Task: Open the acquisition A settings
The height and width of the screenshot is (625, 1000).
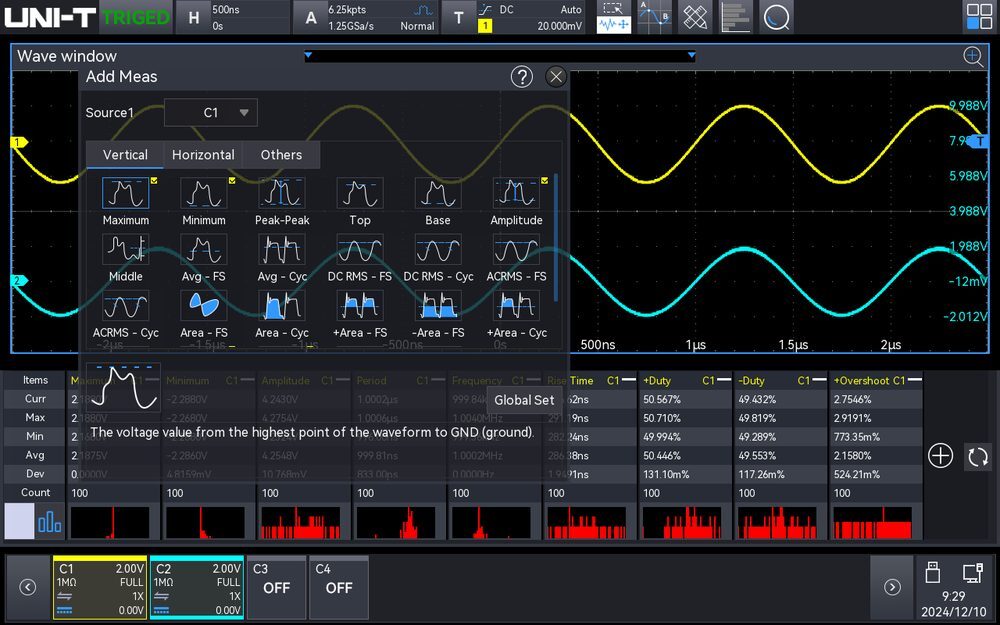Action: (365, 17)
